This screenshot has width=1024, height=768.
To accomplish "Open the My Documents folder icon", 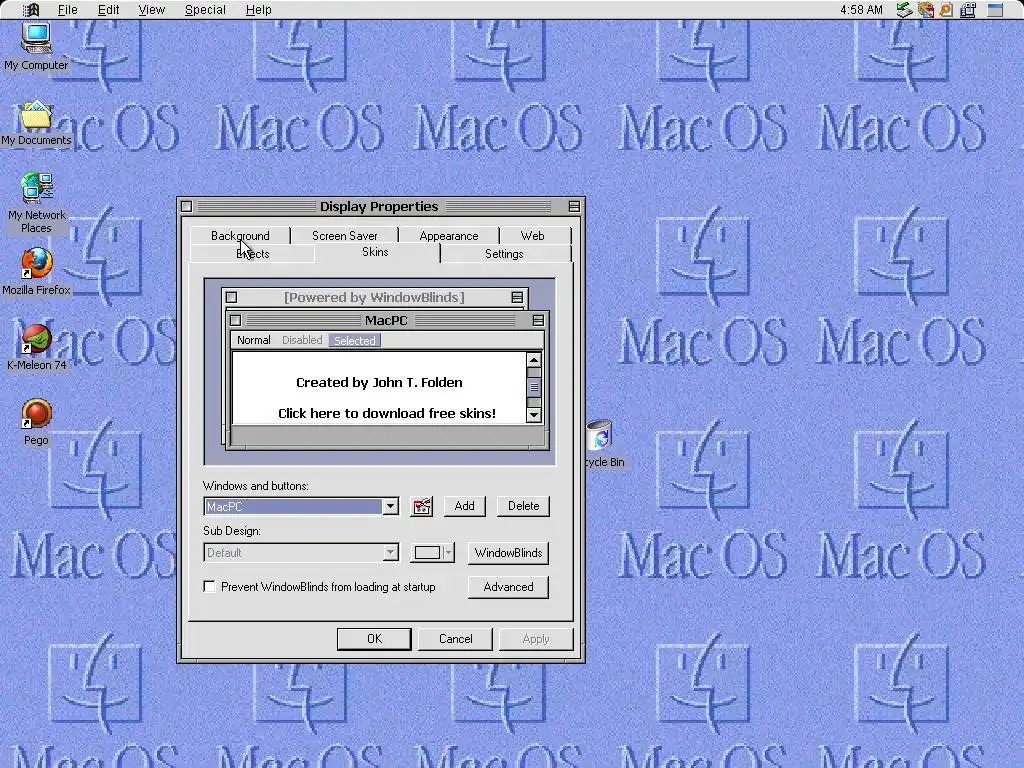I will 36,123.
